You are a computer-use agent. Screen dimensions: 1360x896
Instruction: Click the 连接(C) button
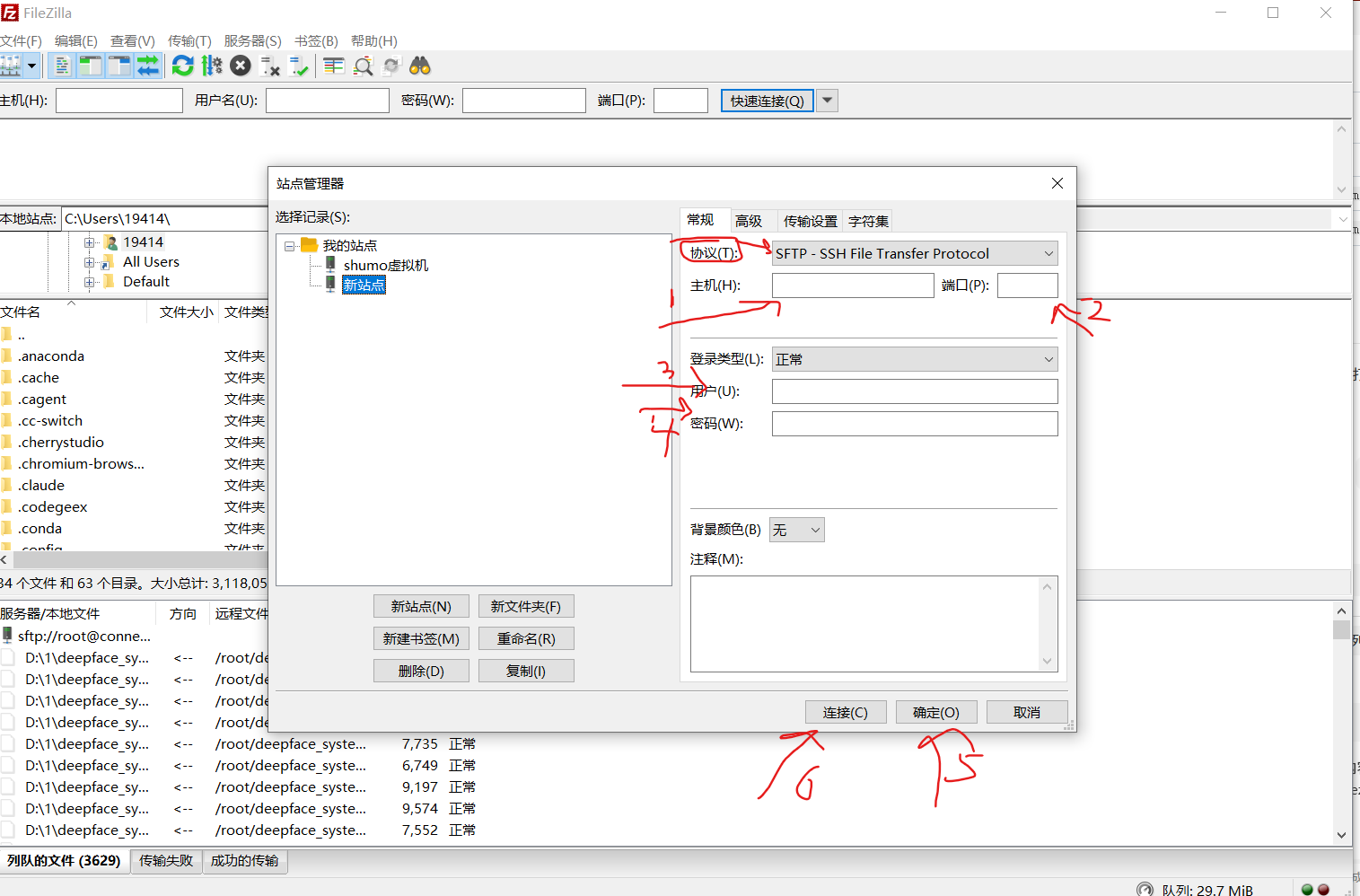(846, 712)
